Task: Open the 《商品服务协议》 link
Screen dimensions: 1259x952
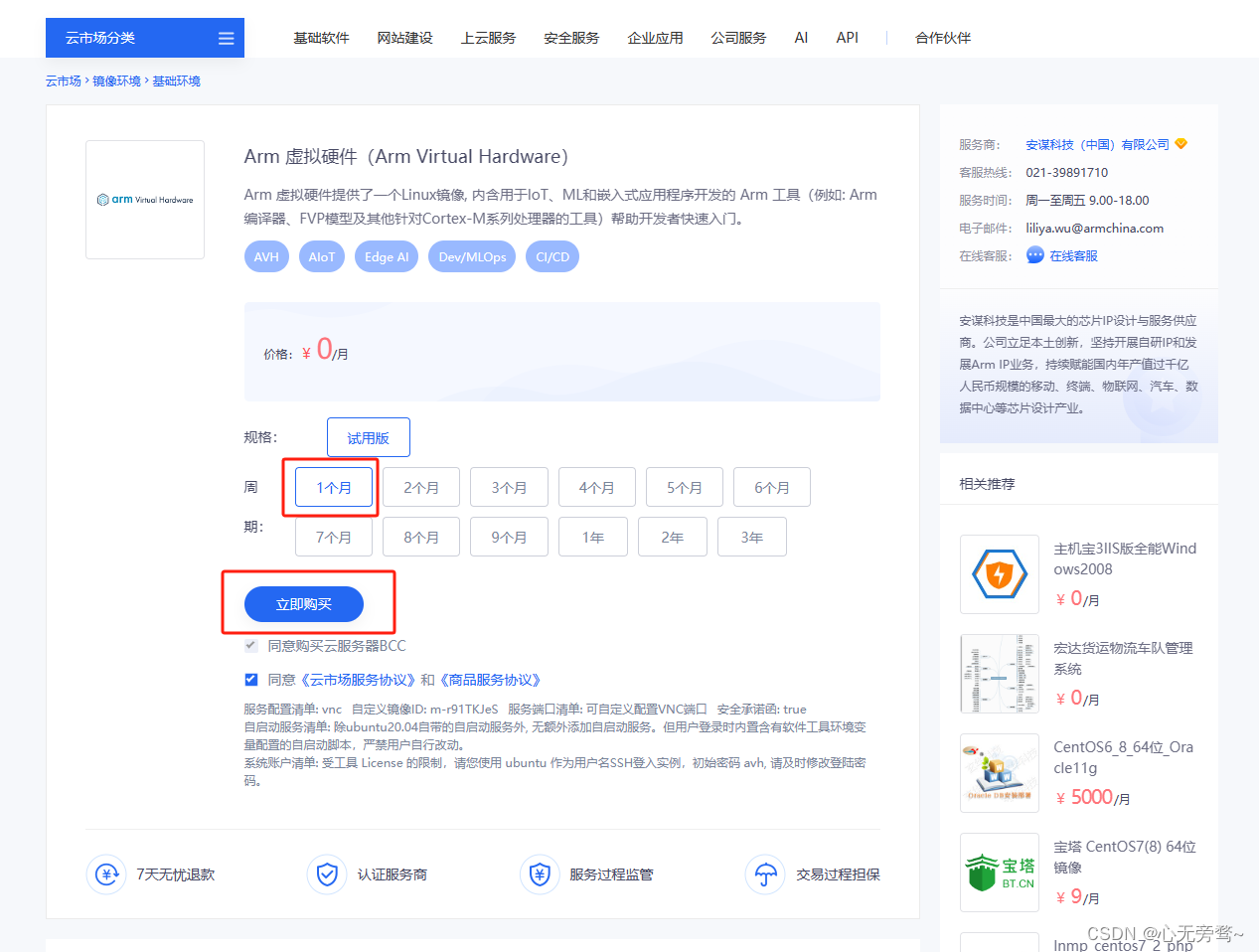Action: click(x=490, y=680)
